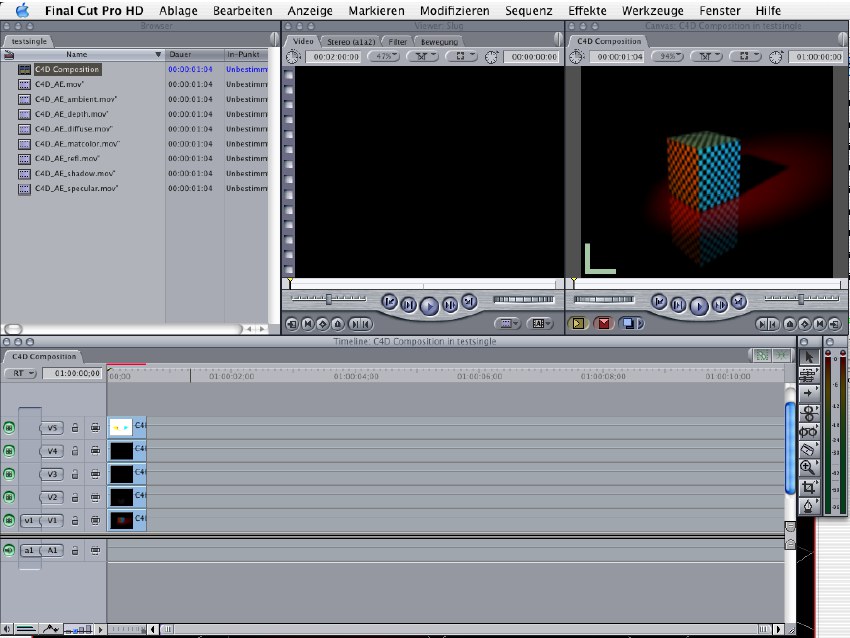
Task: Select C4D_AE_shadow.mov in the Browser
Action: point(75,173)
